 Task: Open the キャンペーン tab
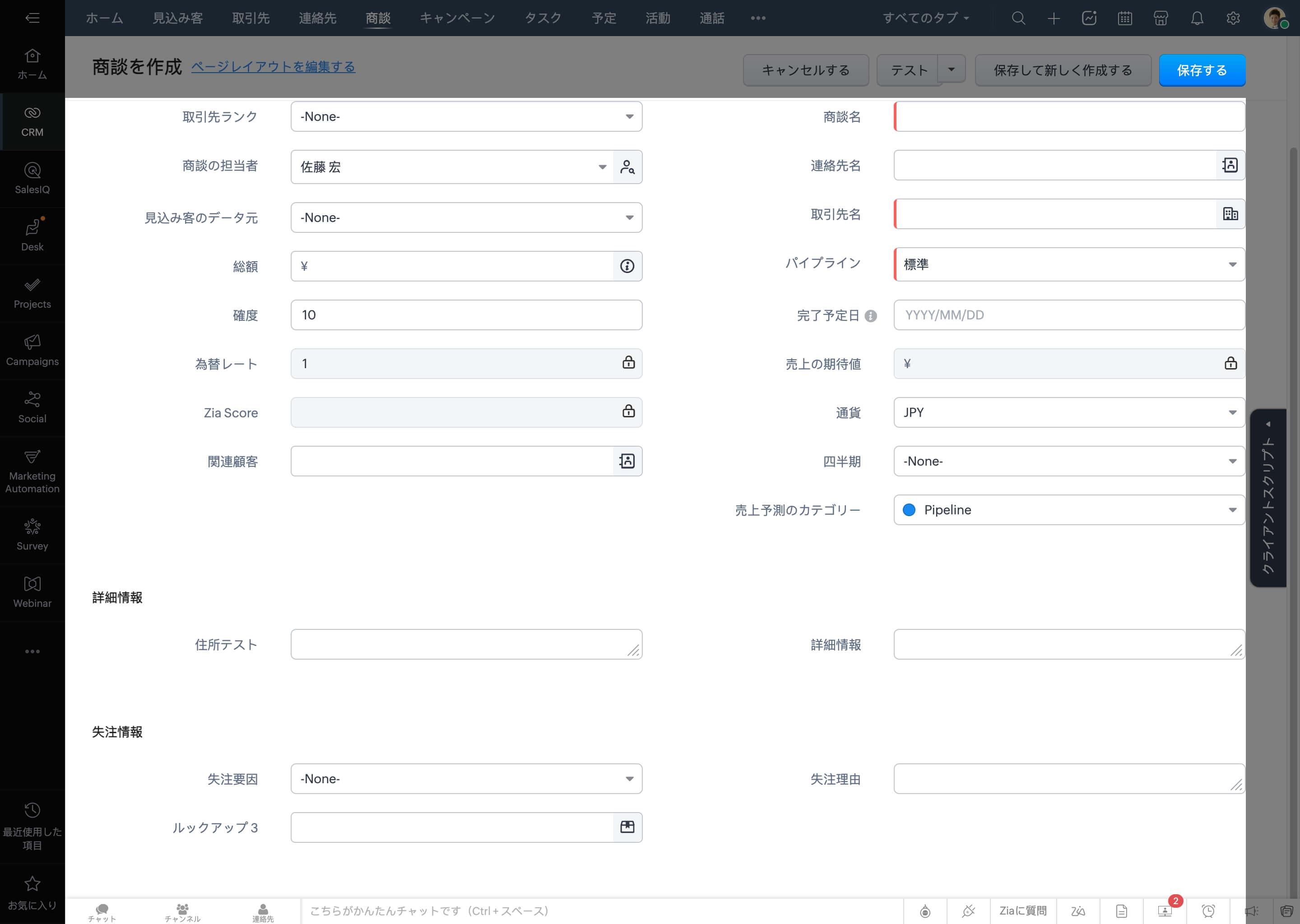click(x=457, y=18)
